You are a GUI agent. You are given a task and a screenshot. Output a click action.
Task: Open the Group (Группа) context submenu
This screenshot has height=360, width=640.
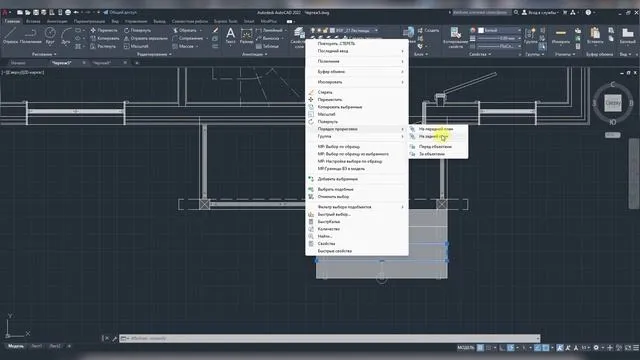coord(357,136)
